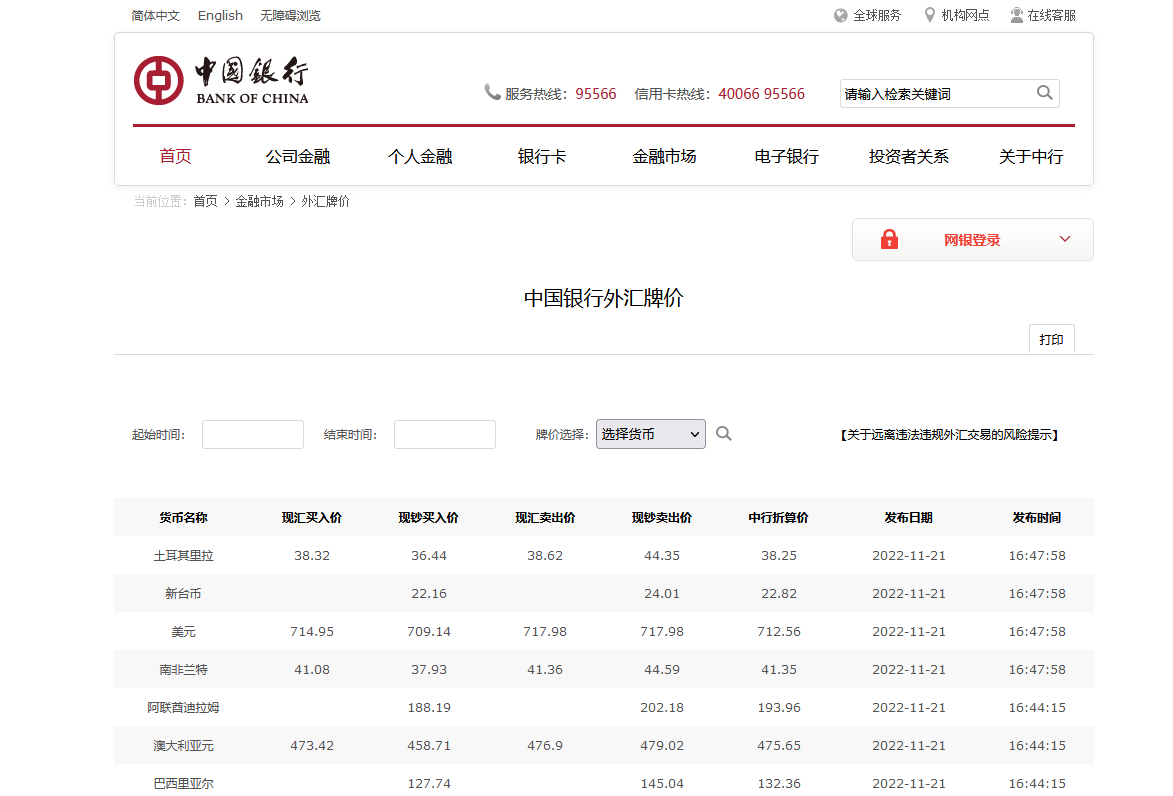Select the 新台币 currency name cell
Screen dimensions: 1173x796
(183, 594)
